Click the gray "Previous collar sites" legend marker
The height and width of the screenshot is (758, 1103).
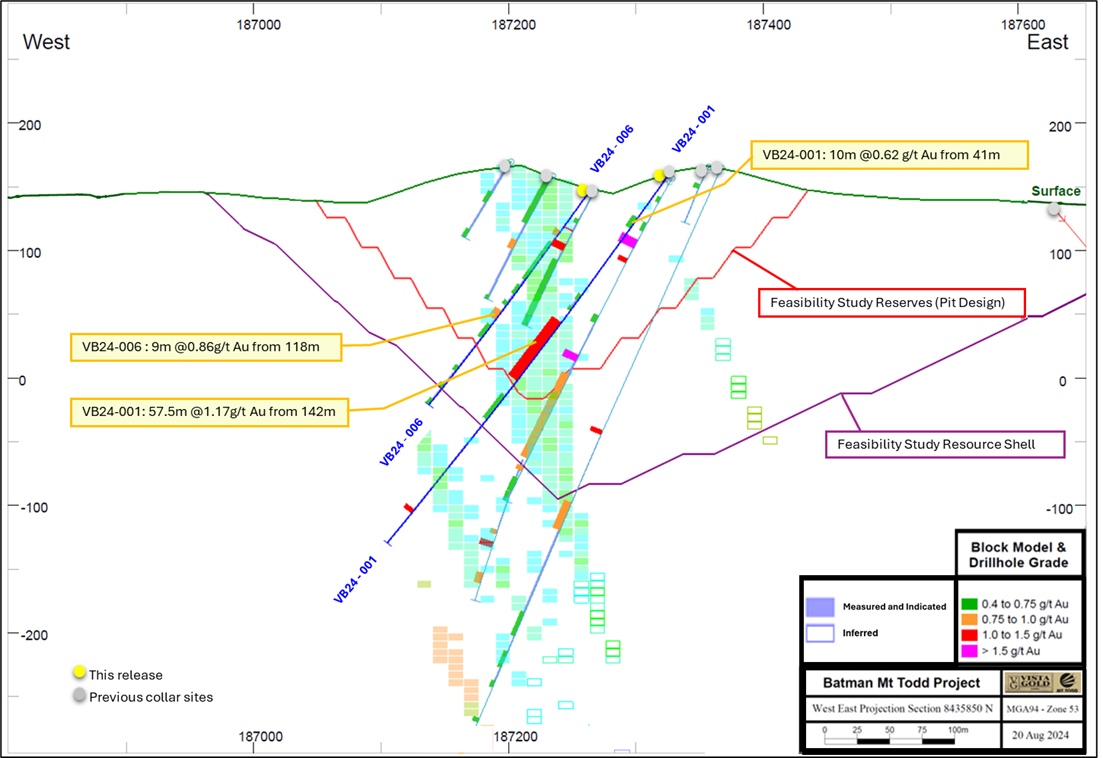click(x=79, y=696)
